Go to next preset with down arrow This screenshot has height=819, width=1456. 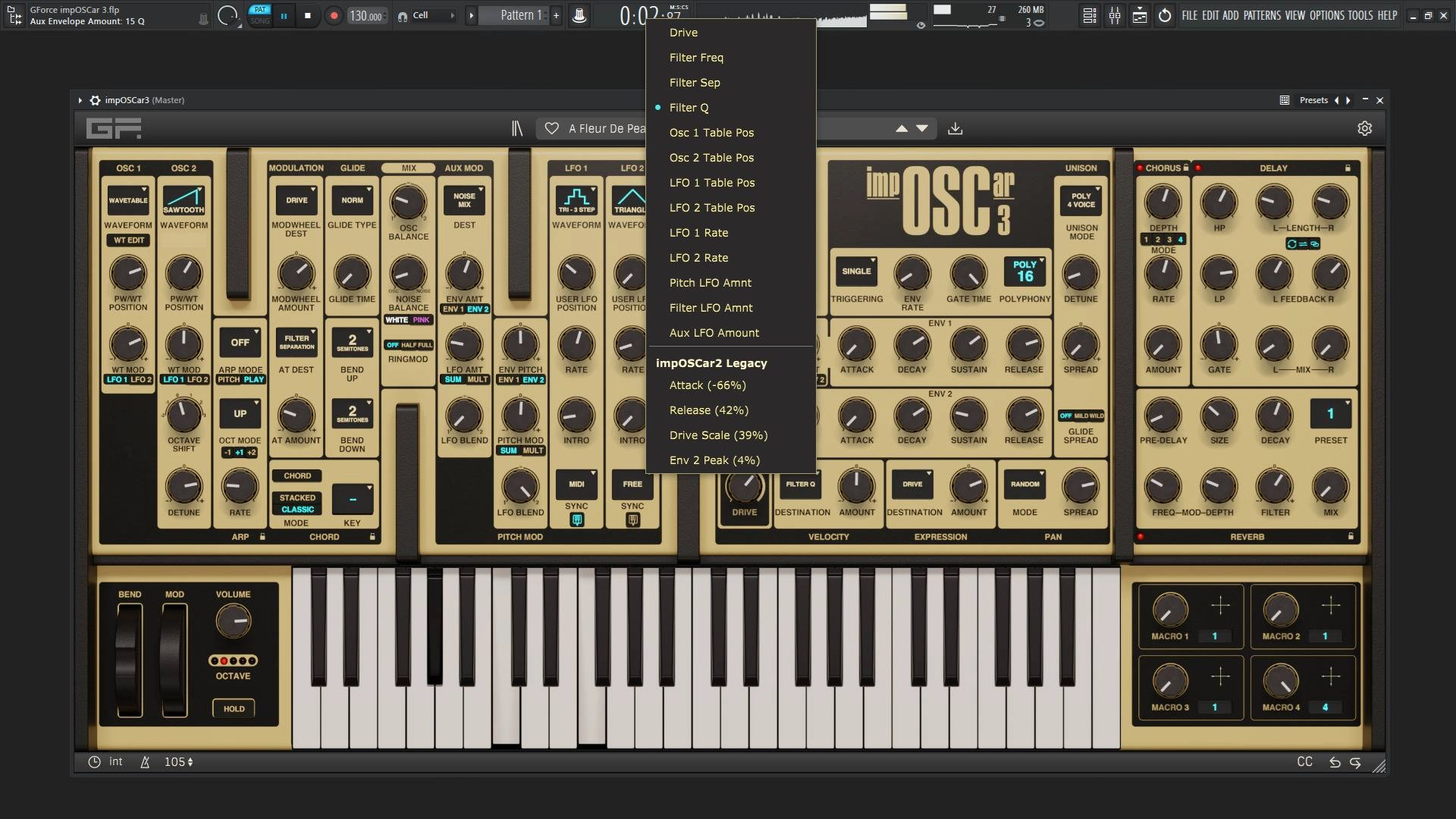click(x=922, y=129)
